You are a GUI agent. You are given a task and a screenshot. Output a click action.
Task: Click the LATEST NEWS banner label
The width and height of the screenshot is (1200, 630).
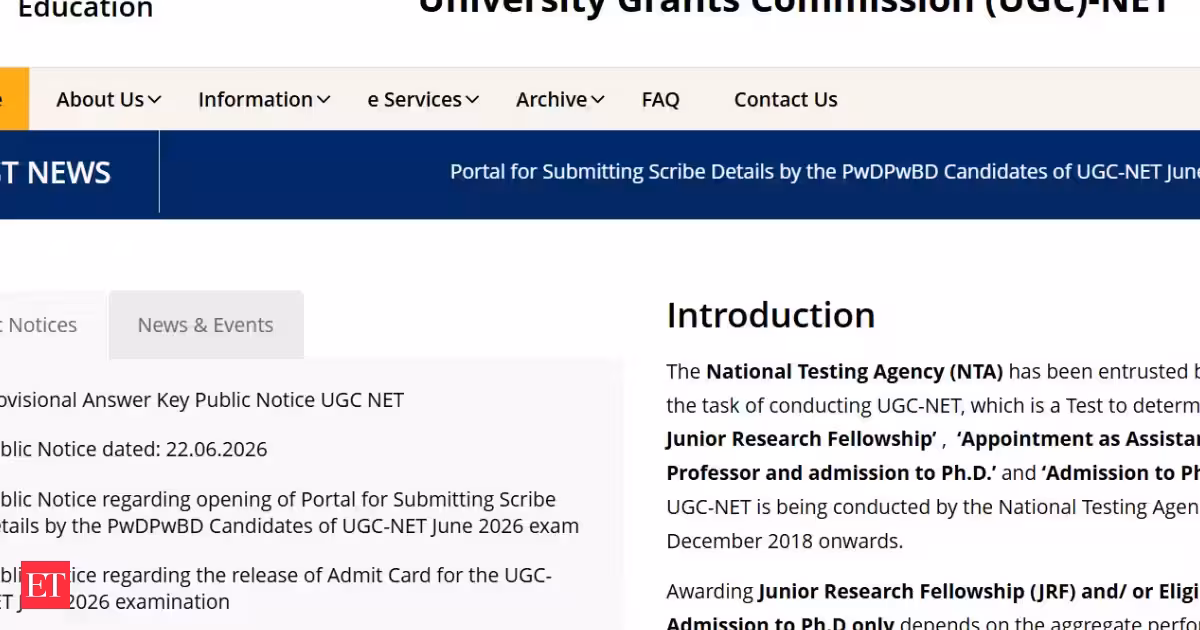click(55, 173)
